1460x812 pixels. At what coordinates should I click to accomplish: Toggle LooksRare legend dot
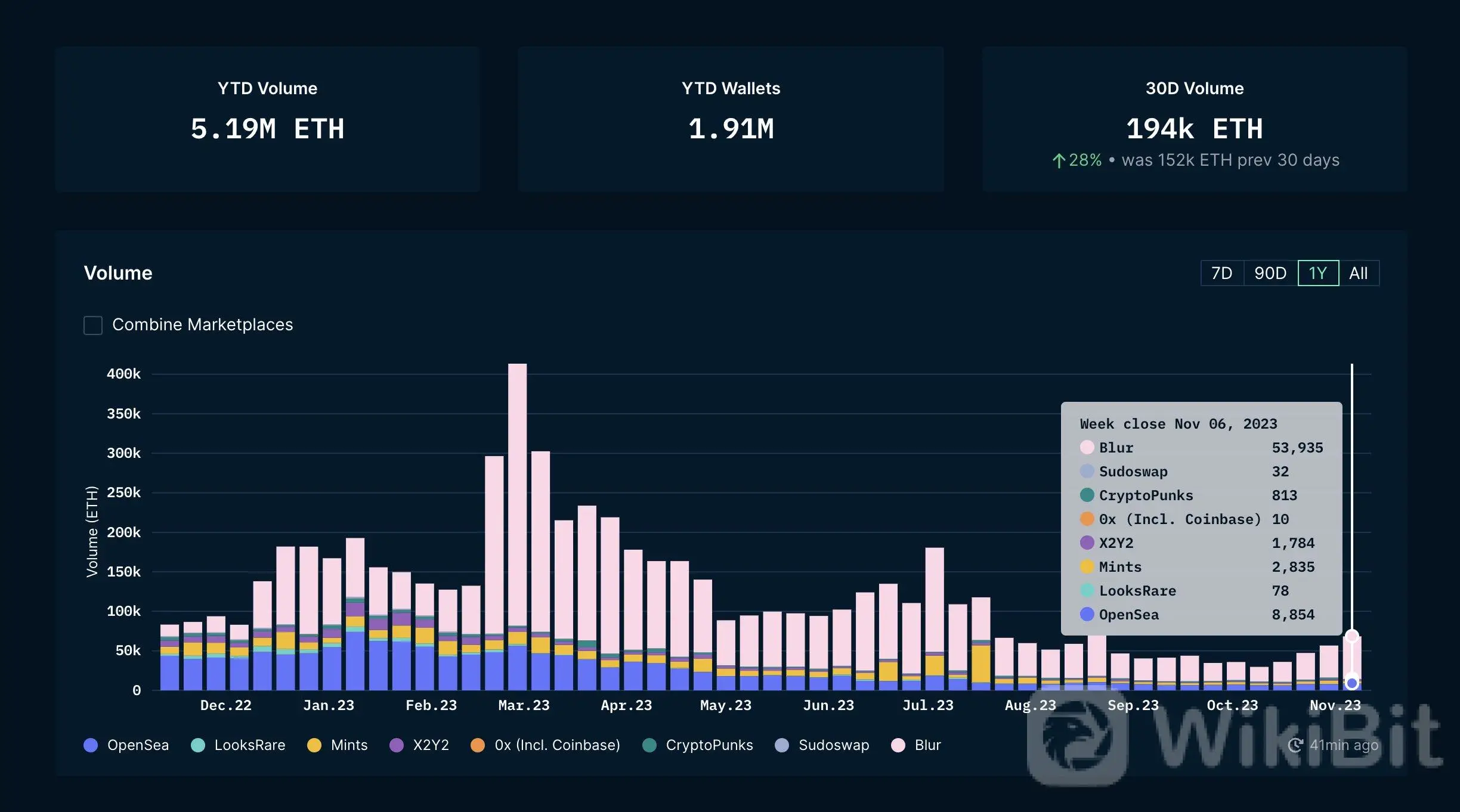pos(198,745)
